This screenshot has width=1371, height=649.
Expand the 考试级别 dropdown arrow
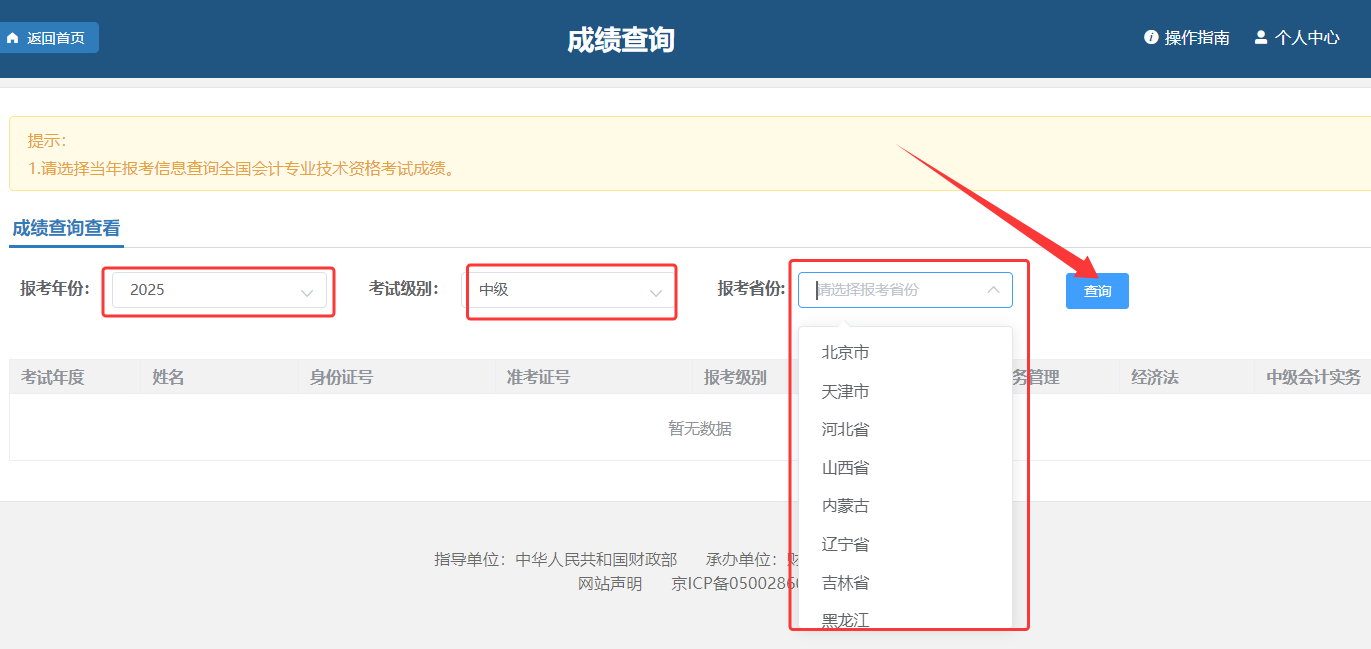(x=656, y=292)
